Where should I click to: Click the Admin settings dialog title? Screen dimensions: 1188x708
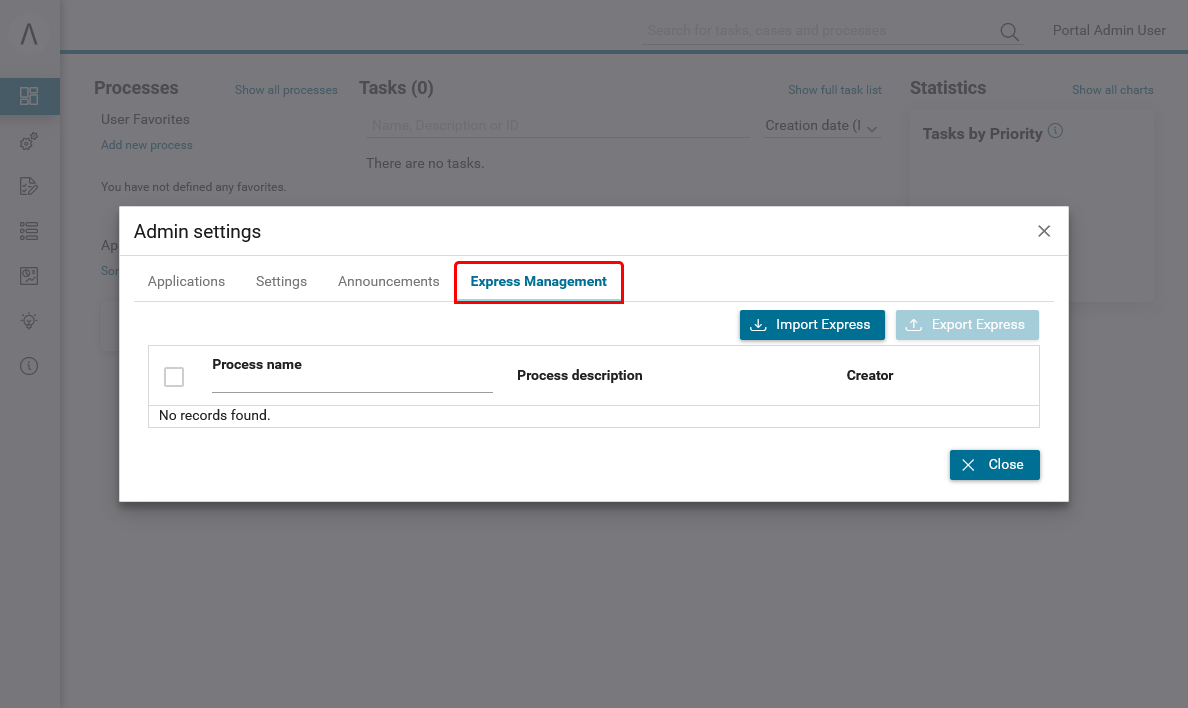click(x=197, y=231)
